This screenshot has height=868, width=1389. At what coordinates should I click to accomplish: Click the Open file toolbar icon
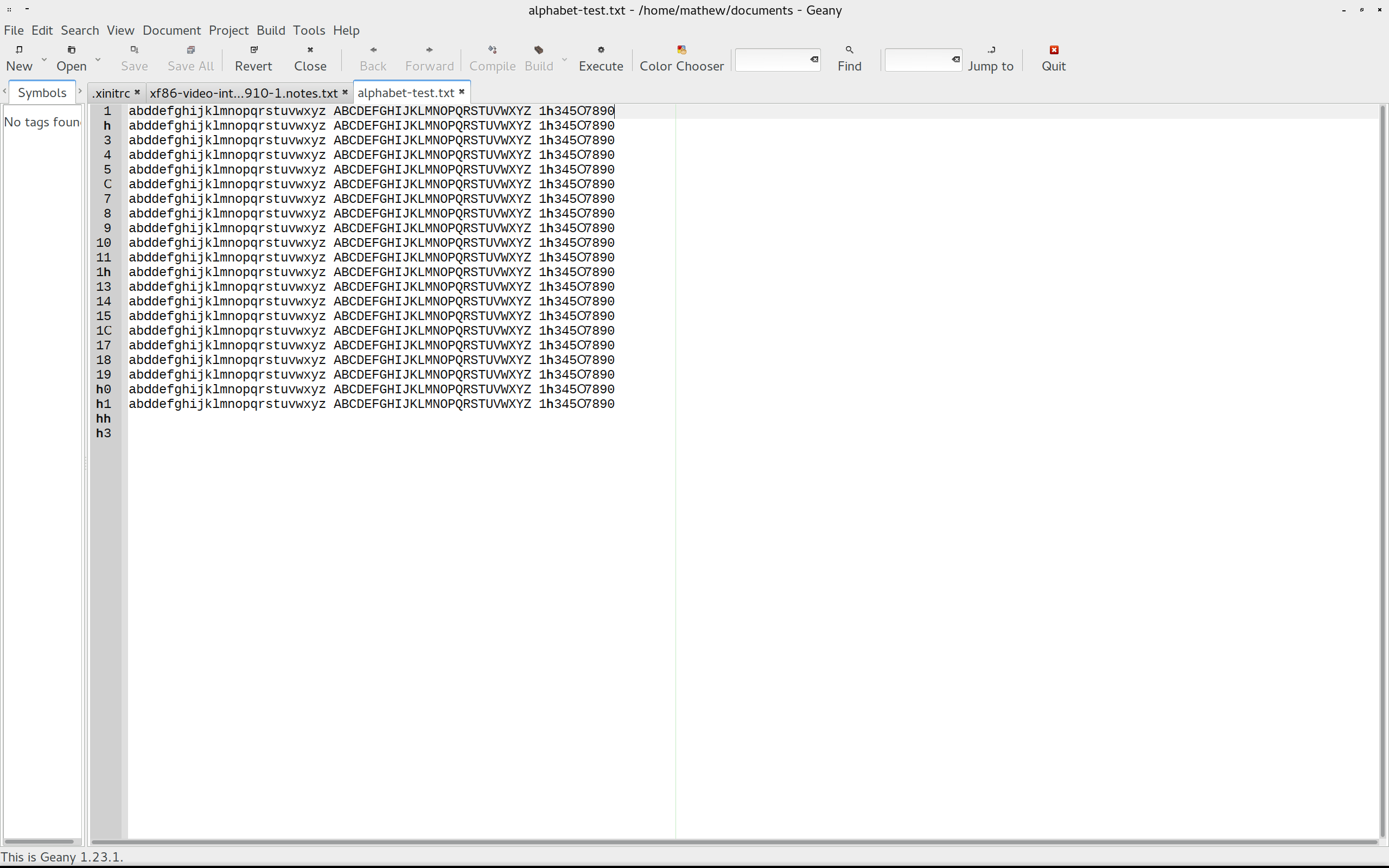(71, 50)
